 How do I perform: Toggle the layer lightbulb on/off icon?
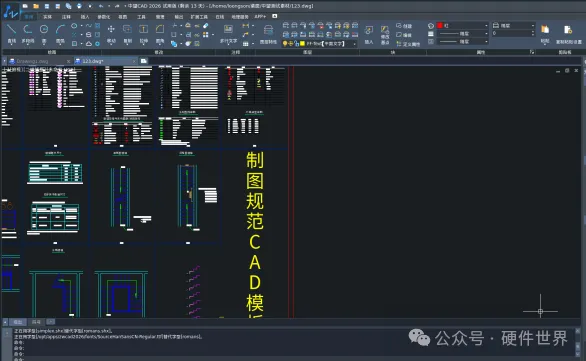285,44
